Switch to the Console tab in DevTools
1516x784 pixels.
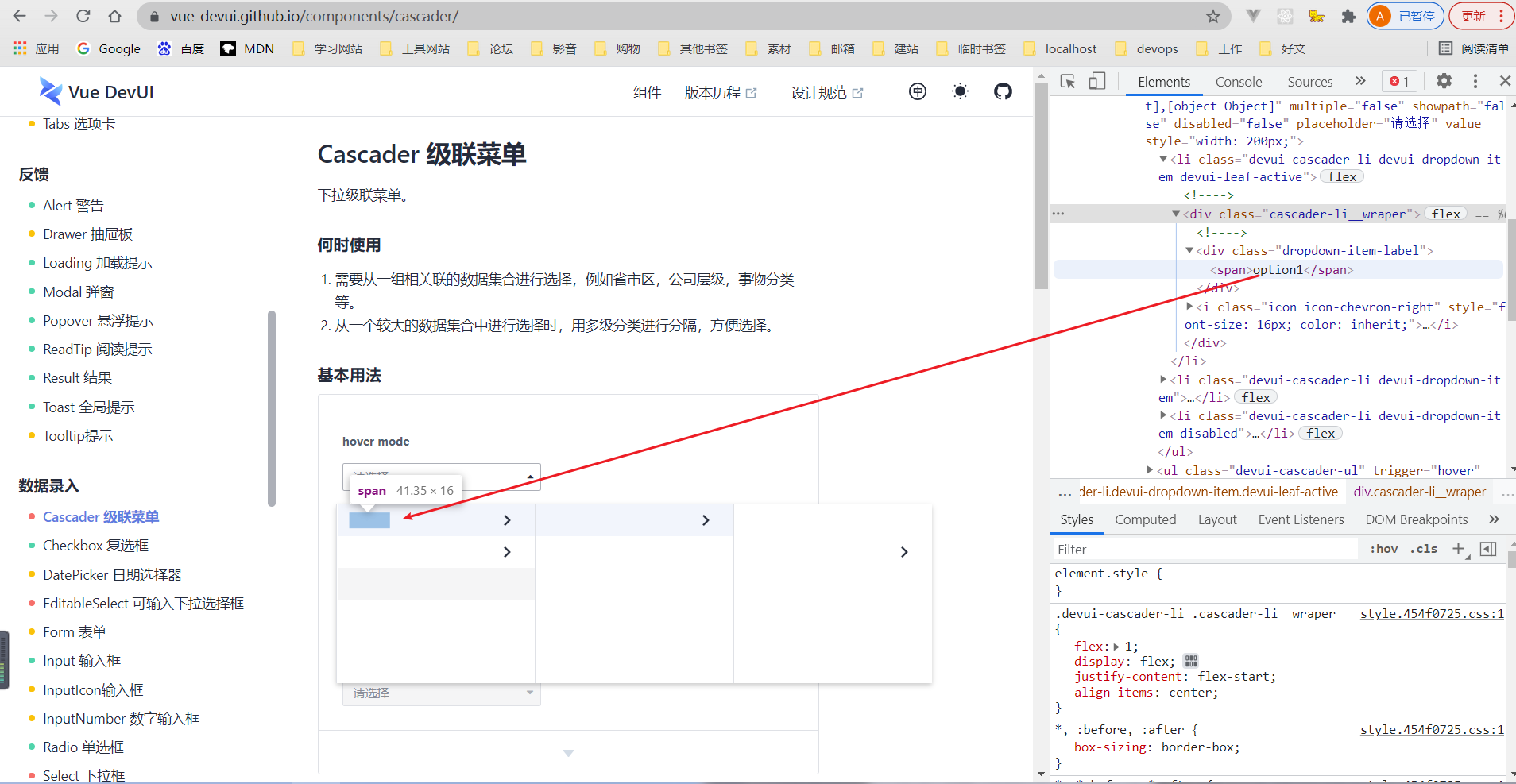pos(1238,82)
